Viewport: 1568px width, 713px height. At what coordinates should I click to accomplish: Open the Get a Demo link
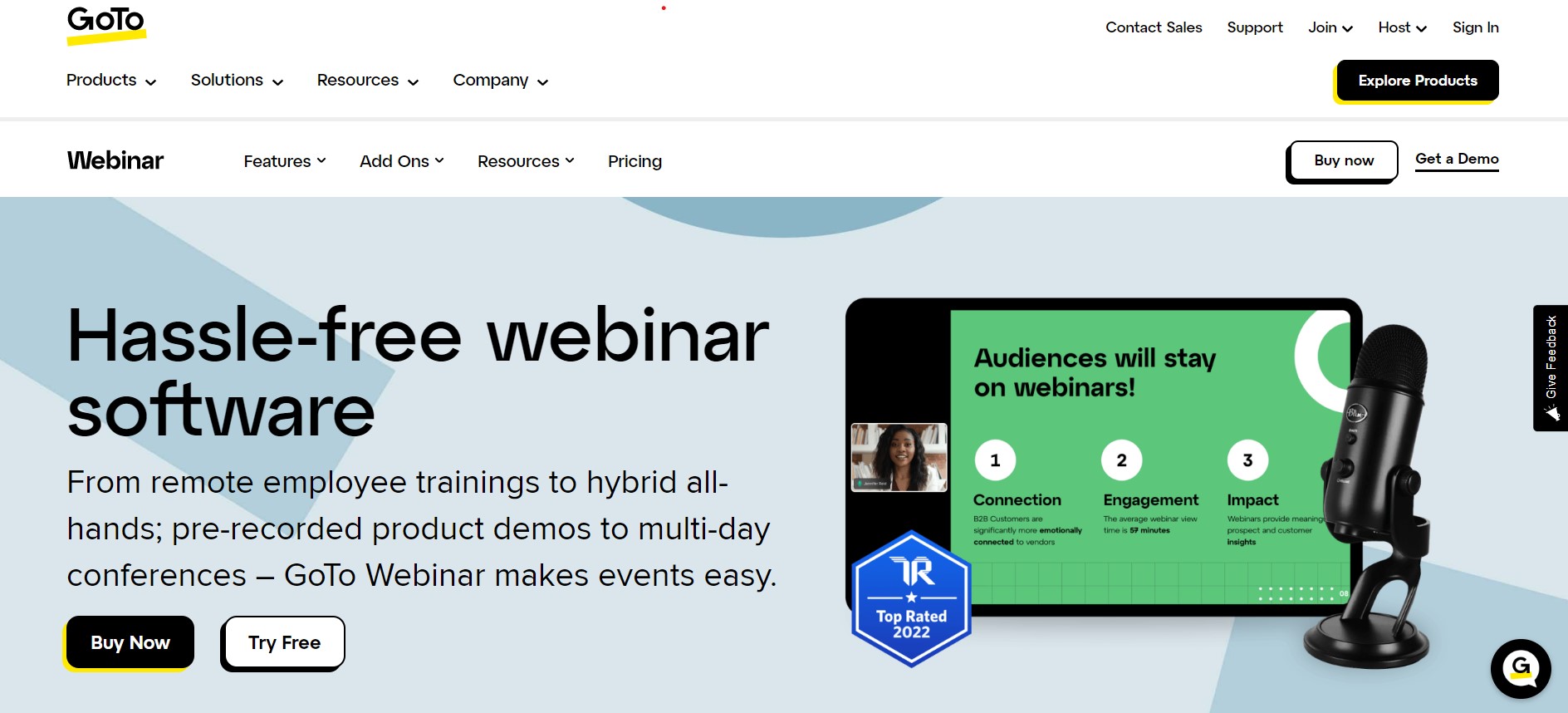pos(1457,159)
